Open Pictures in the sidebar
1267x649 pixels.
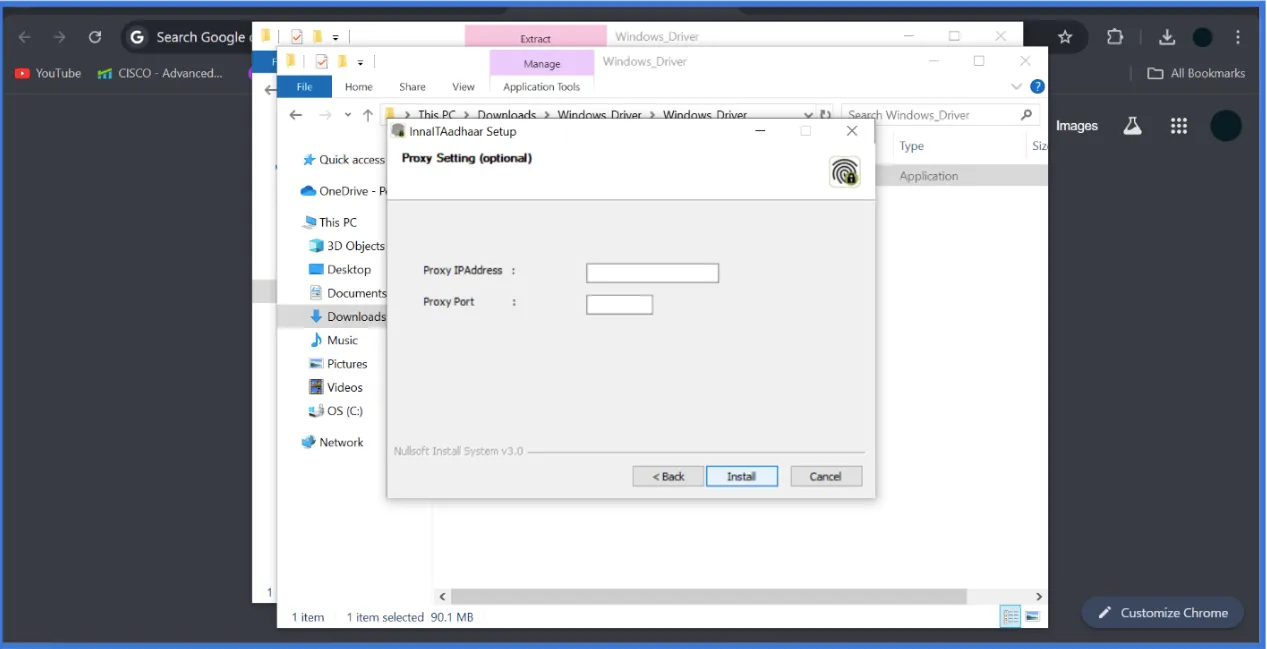[338, 364]
